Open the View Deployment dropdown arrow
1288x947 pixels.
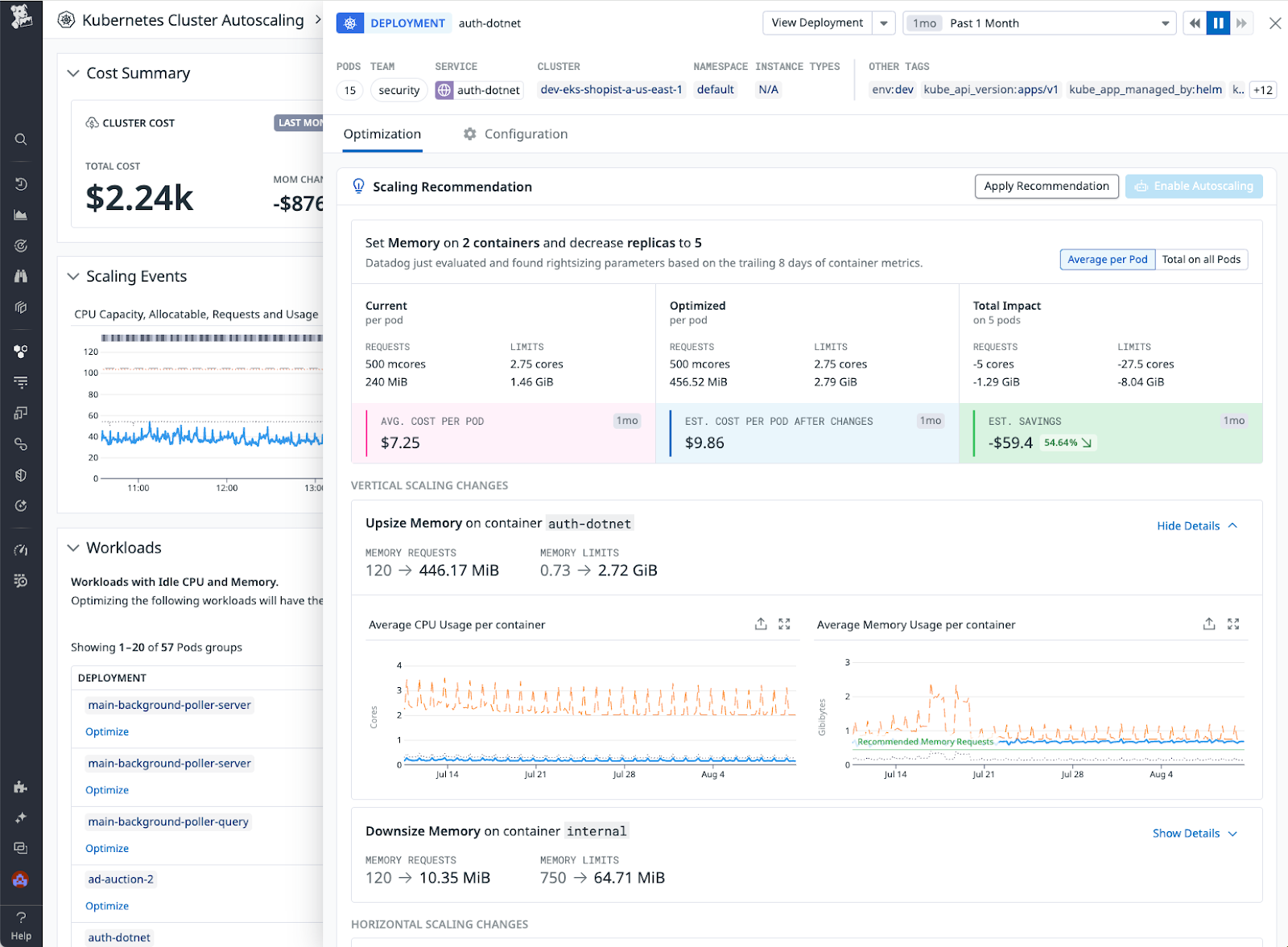tap(884, 23)
